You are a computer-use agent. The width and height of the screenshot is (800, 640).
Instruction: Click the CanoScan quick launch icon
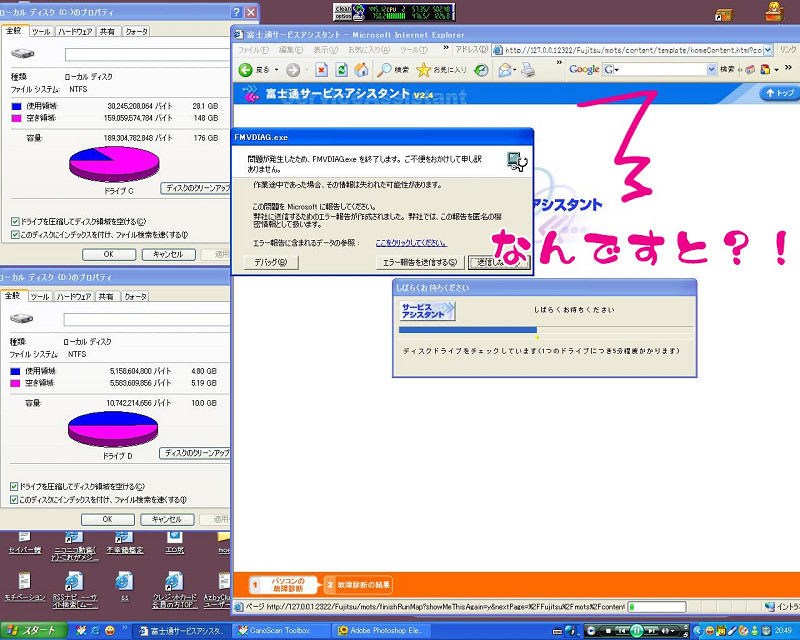tap(82, 630)
